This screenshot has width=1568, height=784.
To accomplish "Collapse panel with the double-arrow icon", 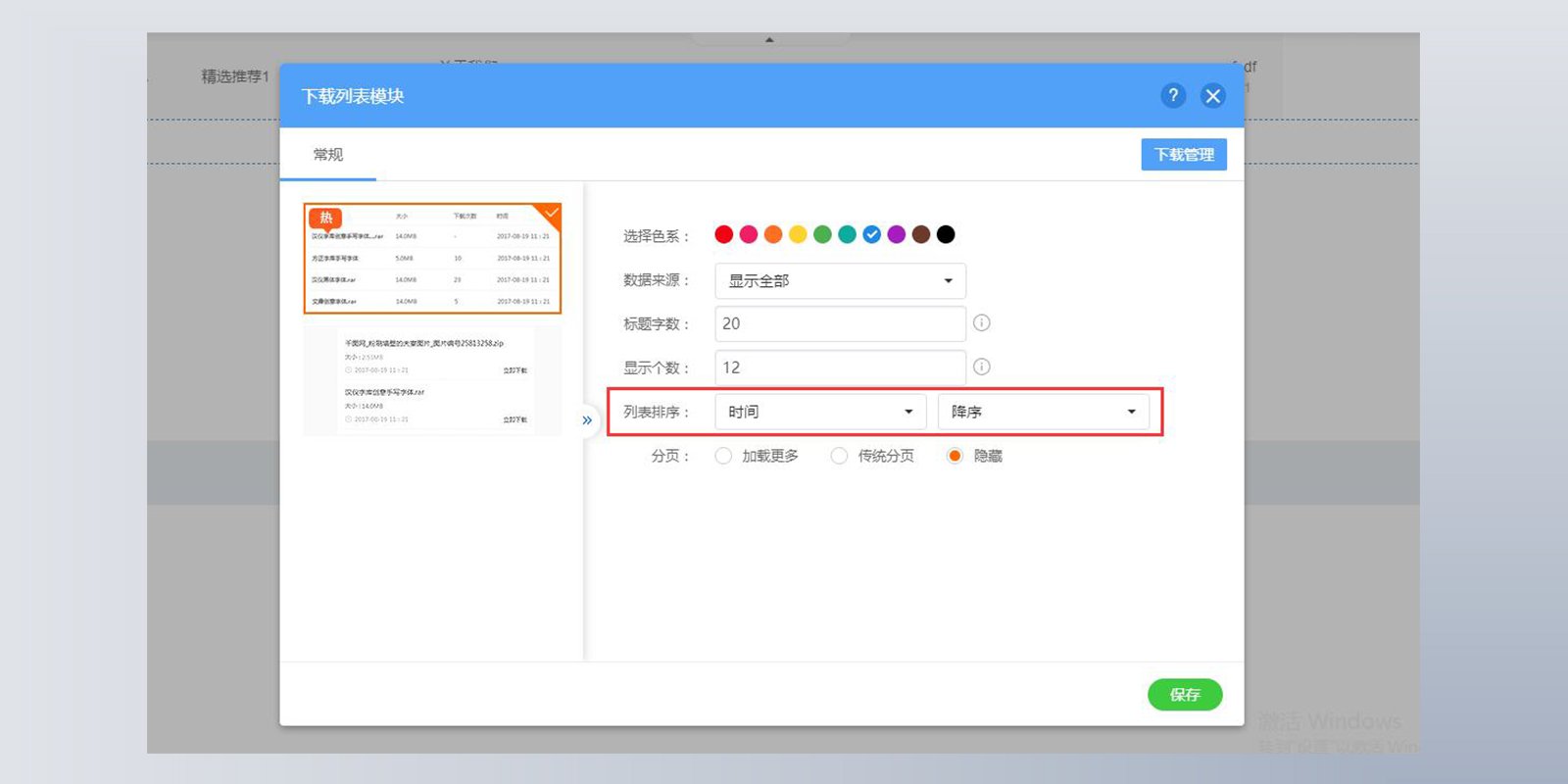I will click(587, 420).
